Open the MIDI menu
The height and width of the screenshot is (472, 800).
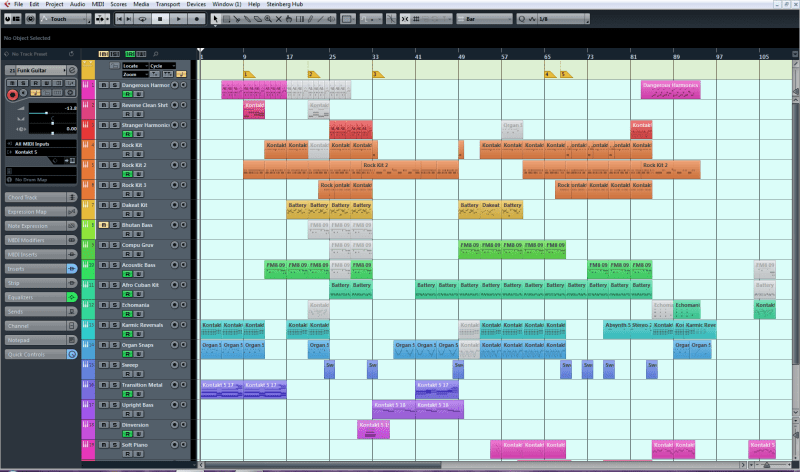98,4
